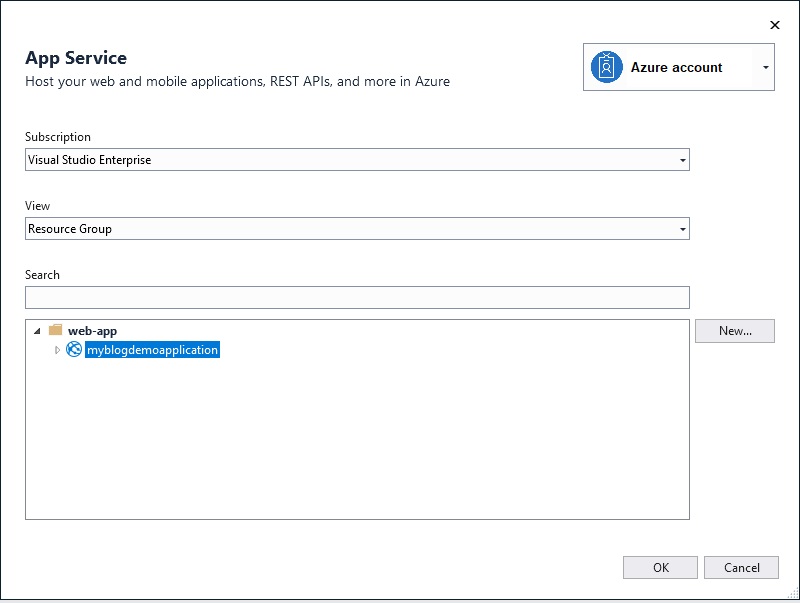Click the Cancel button
Viewport: 800px width, 603px height.
tap(741, 567)
